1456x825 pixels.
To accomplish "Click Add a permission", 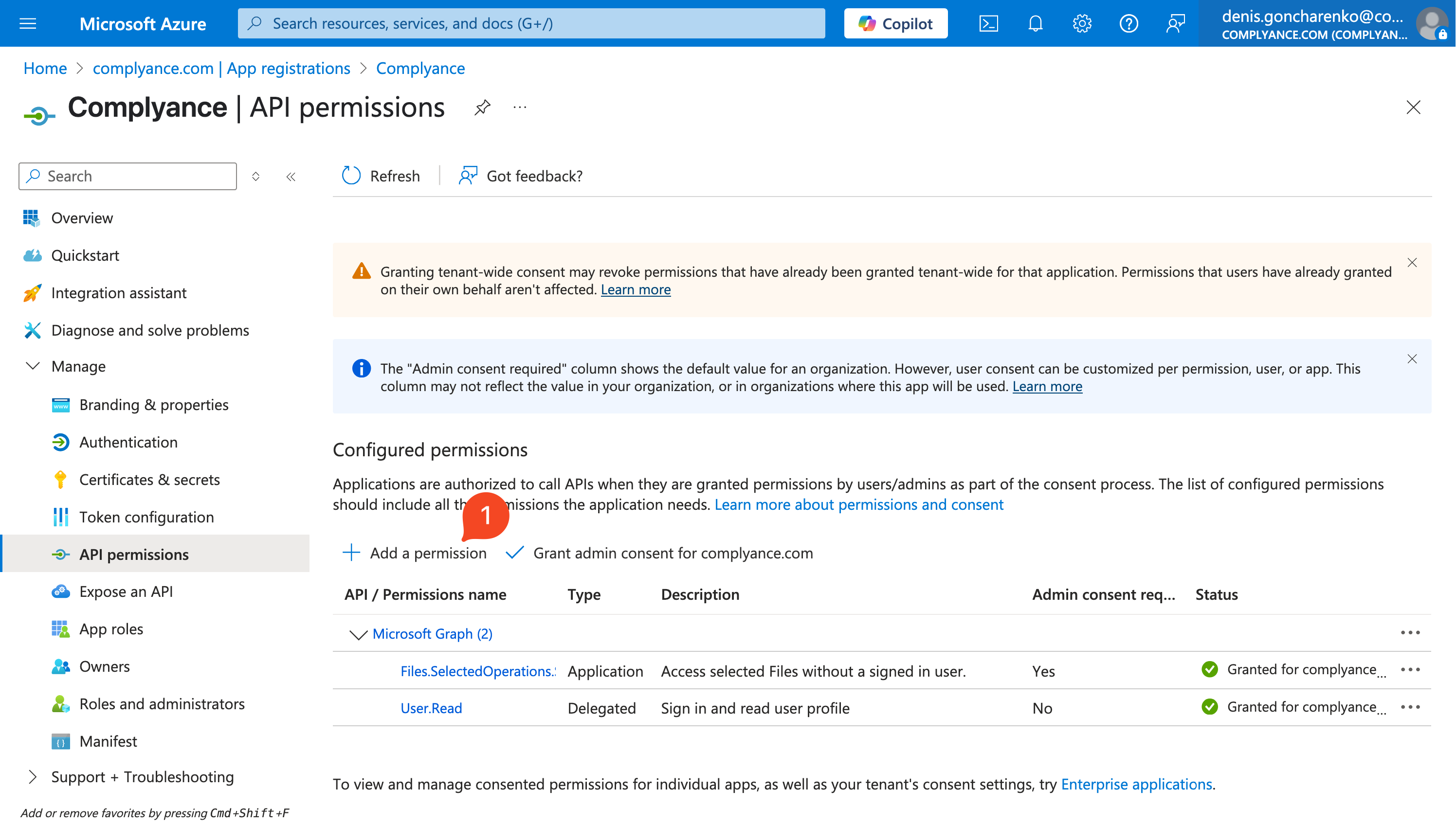I will (x=415, y=553).
